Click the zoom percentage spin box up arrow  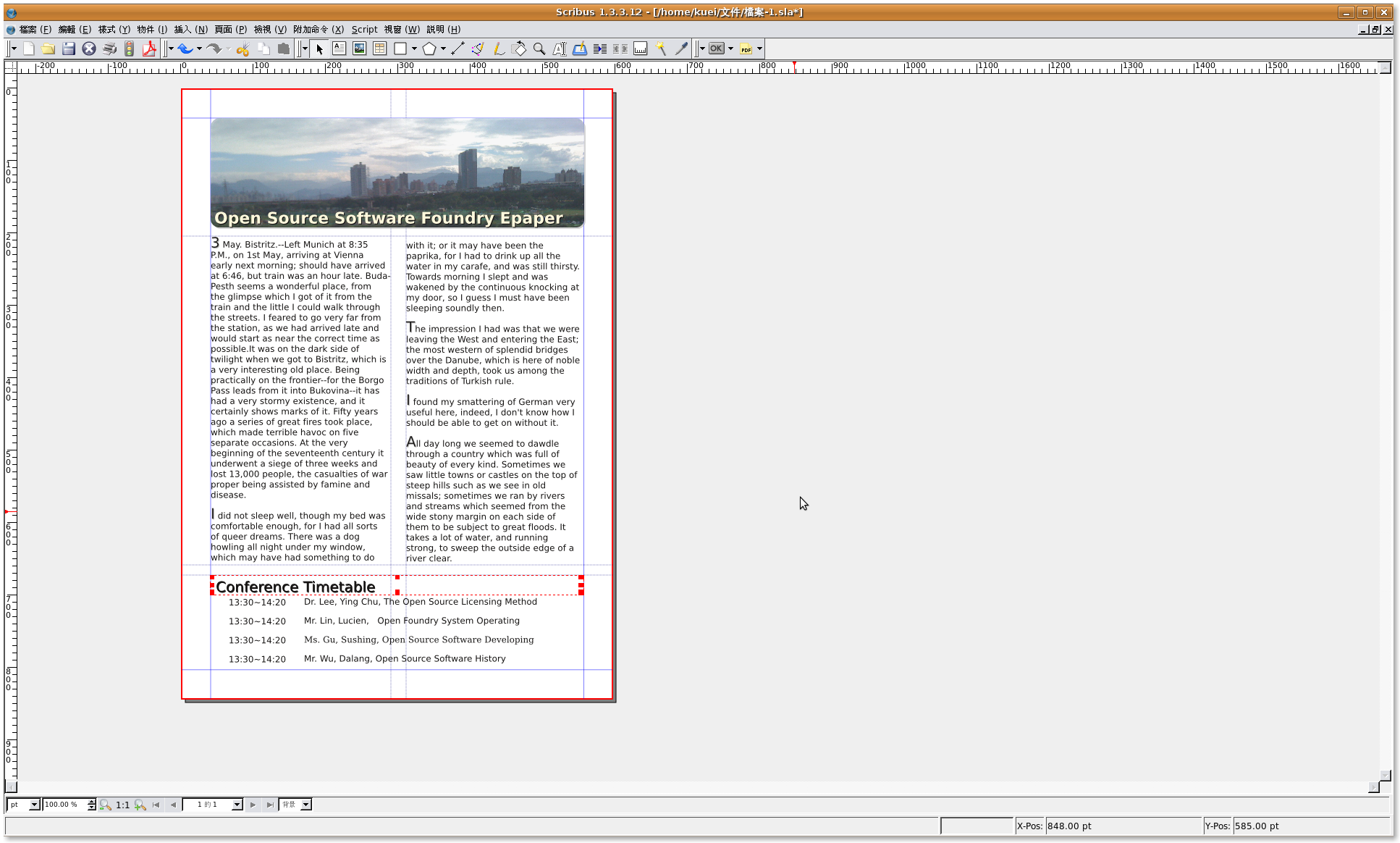[x=92, y=802]
